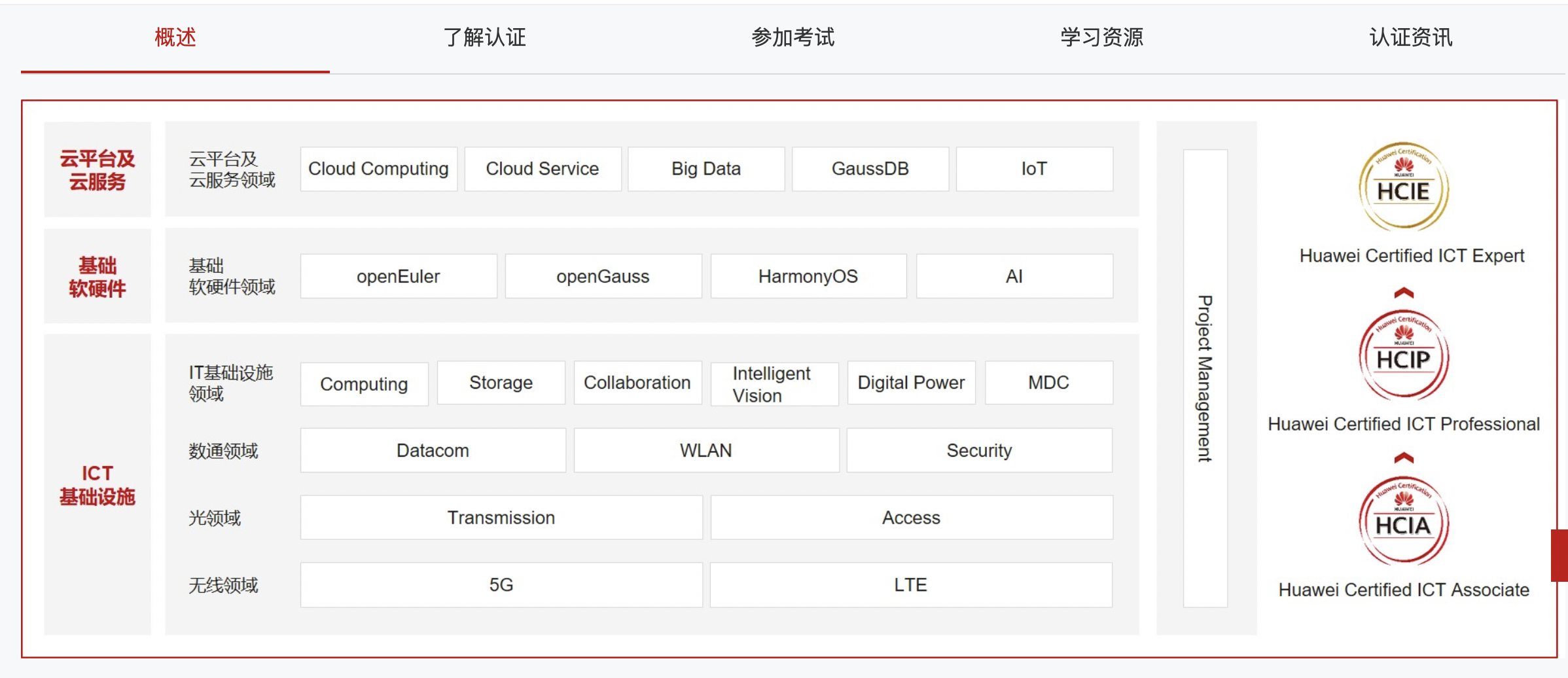The width and height of the screenshot is (1568, 678).
Task: Select the Cloud Service certification
Action: coord(543,169)
